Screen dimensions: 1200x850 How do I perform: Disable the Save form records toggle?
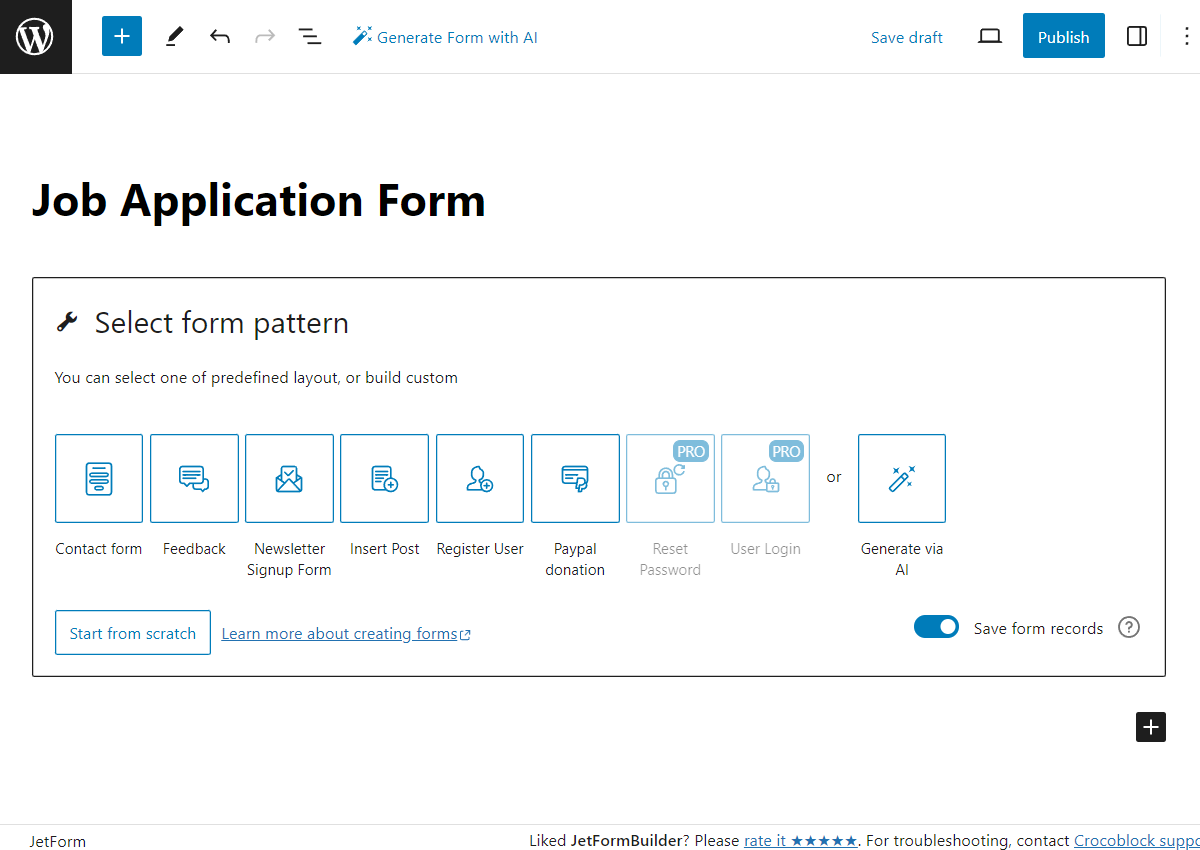point(936,626)
